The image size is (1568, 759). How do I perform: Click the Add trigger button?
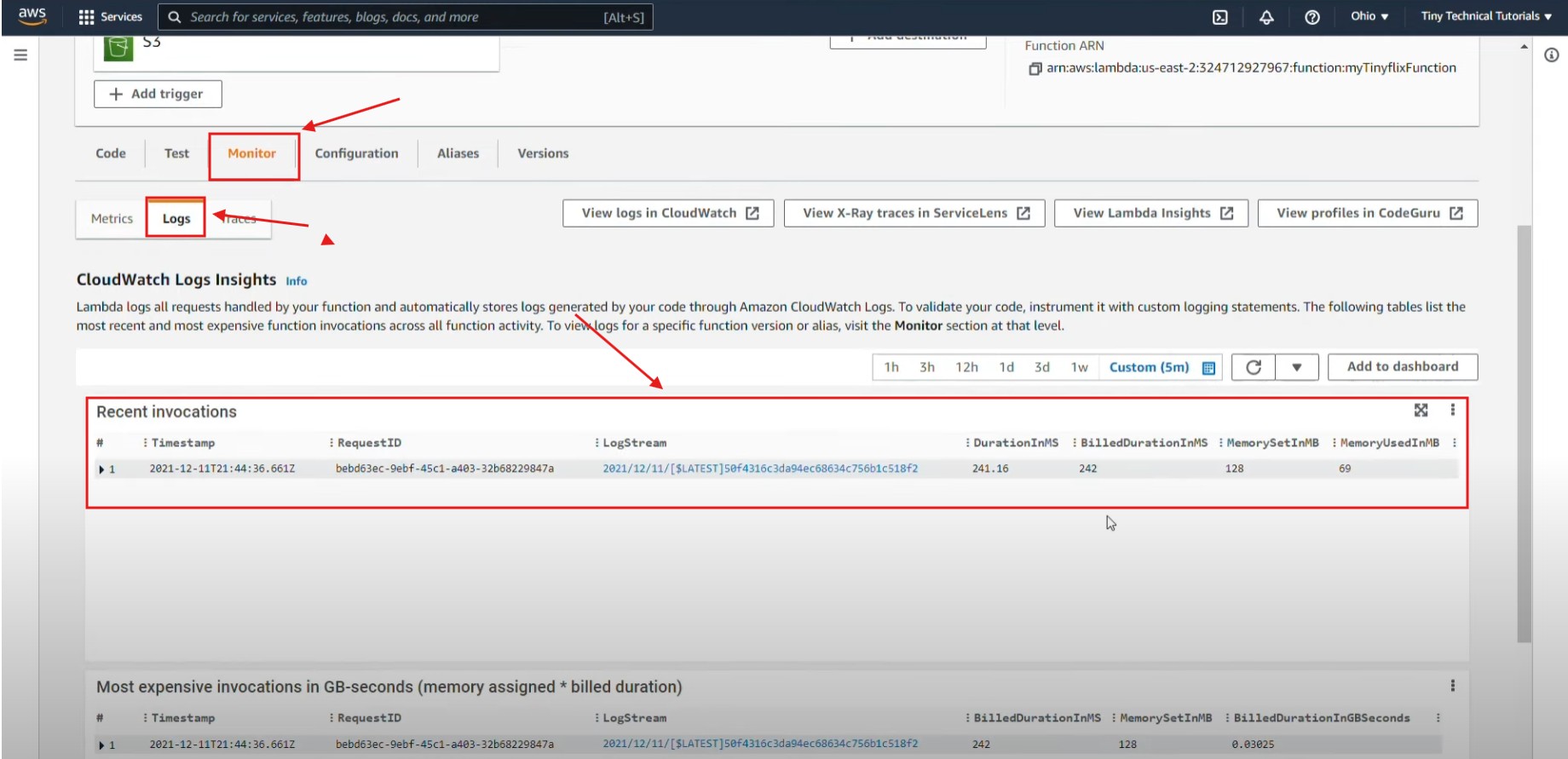point(158,94)
